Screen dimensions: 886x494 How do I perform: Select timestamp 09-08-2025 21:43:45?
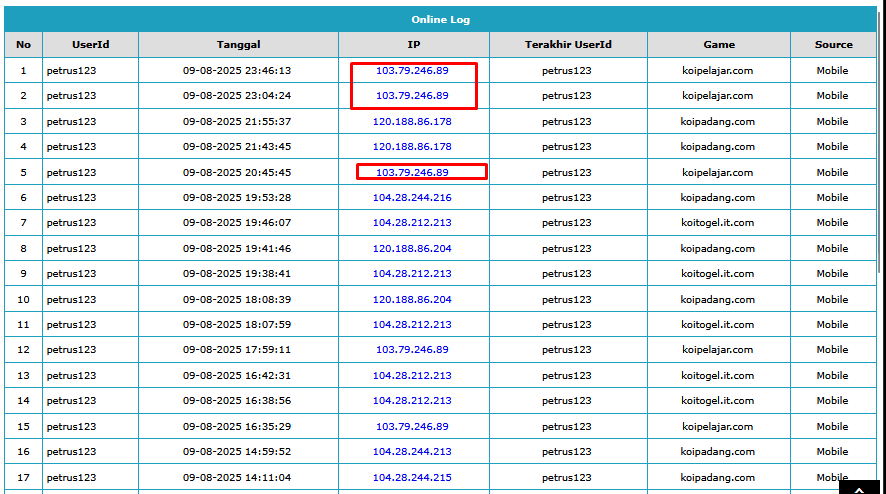[237, 146]
